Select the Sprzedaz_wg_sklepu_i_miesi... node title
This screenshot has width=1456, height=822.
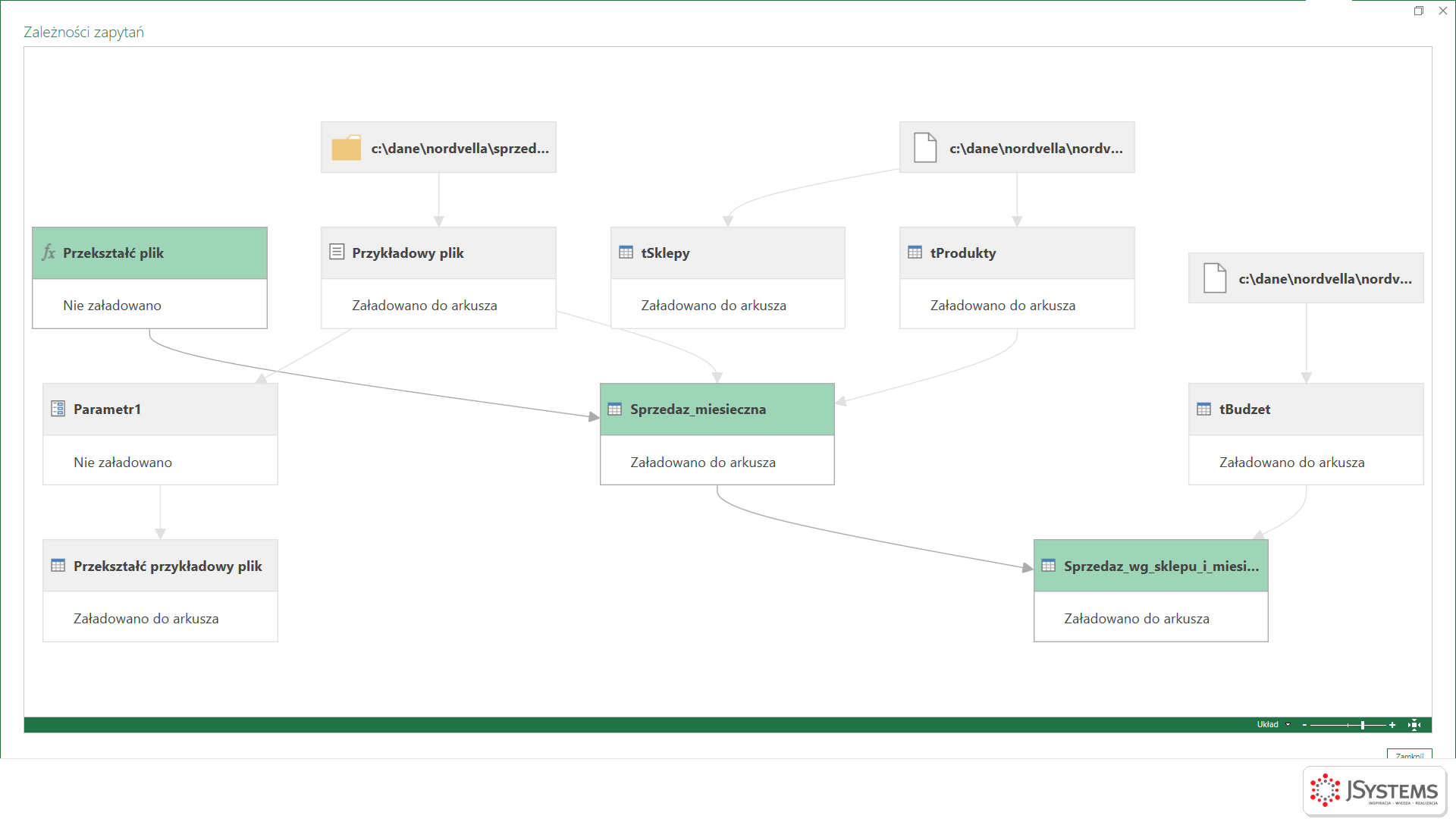(x=1161, y=566)
